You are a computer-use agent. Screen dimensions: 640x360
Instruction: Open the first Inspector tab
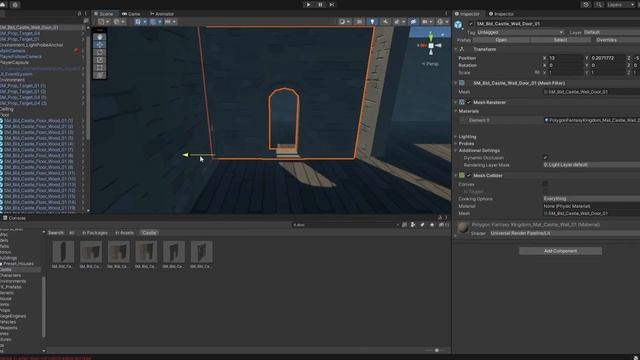[x=467, y=14]
